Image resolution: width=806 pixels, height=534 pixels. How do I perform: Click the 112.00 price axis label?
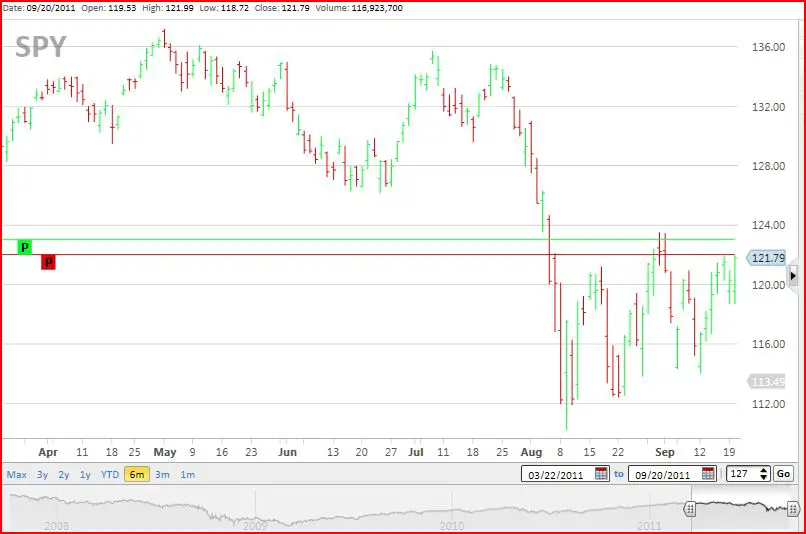(768, 404)
